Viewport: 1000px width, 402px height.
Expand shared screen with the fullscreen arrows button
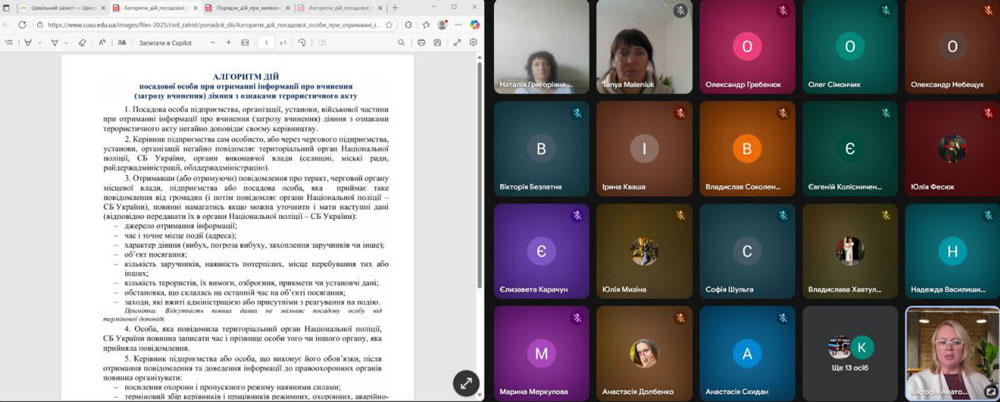466,382
